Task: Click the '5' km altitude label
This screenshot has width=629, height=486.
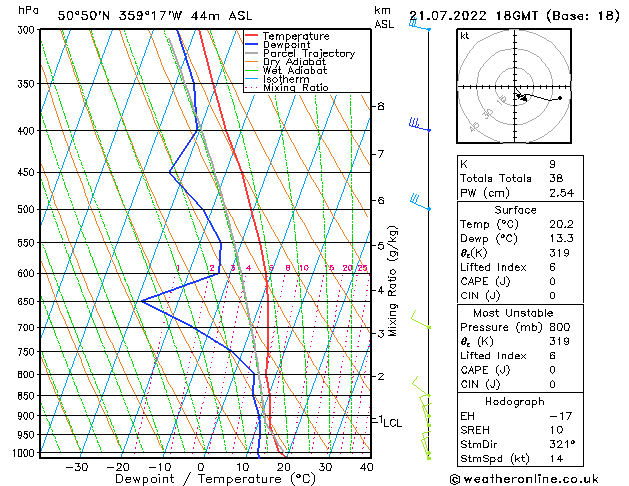Action: point(381,245)
